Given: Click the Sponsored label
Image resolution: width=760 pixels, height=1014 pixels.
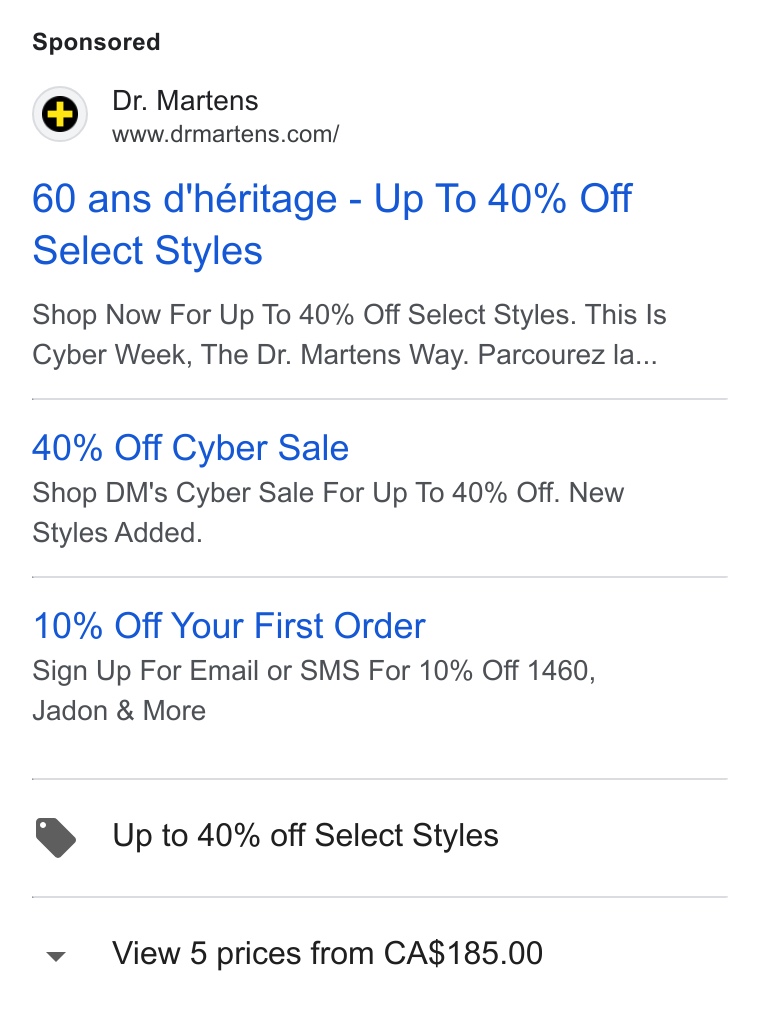Looking at the screenshot, I should 96,42.
